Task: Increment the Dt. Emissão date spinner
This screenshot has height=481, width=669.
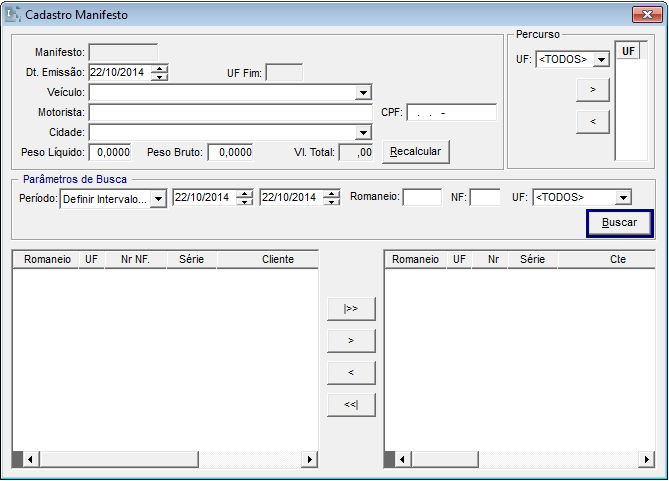Action: click(x=159, y=68)
